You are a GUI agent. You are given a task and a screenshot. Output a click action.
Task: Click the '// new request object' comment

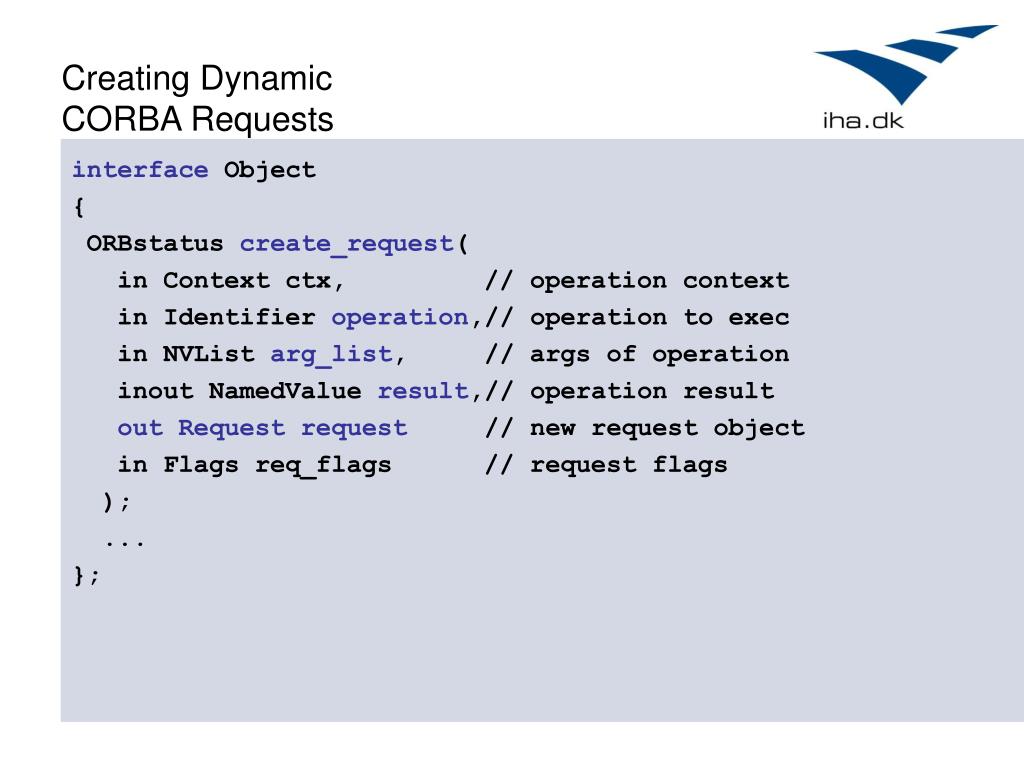645,428
